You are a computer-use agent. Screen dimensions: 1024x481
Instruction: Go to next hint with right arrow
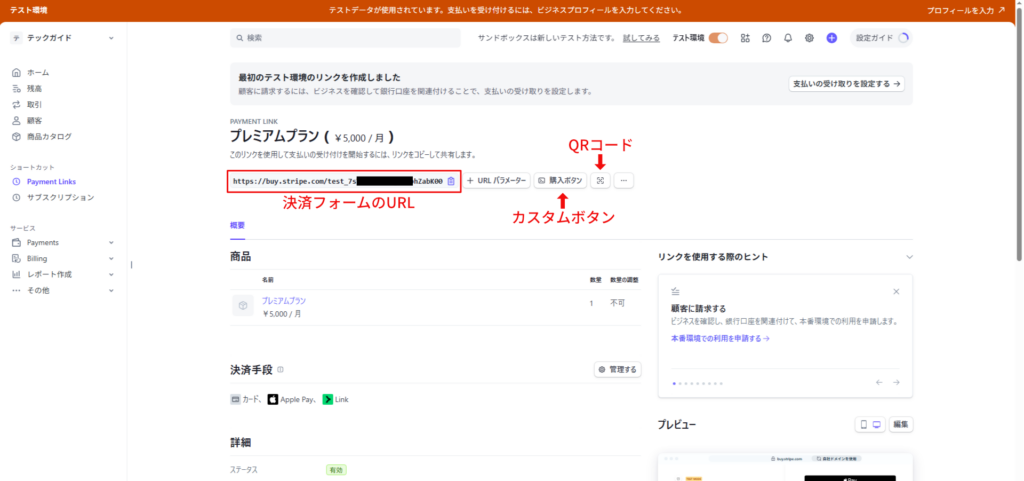pyautogui.click(x=897, y=382)
